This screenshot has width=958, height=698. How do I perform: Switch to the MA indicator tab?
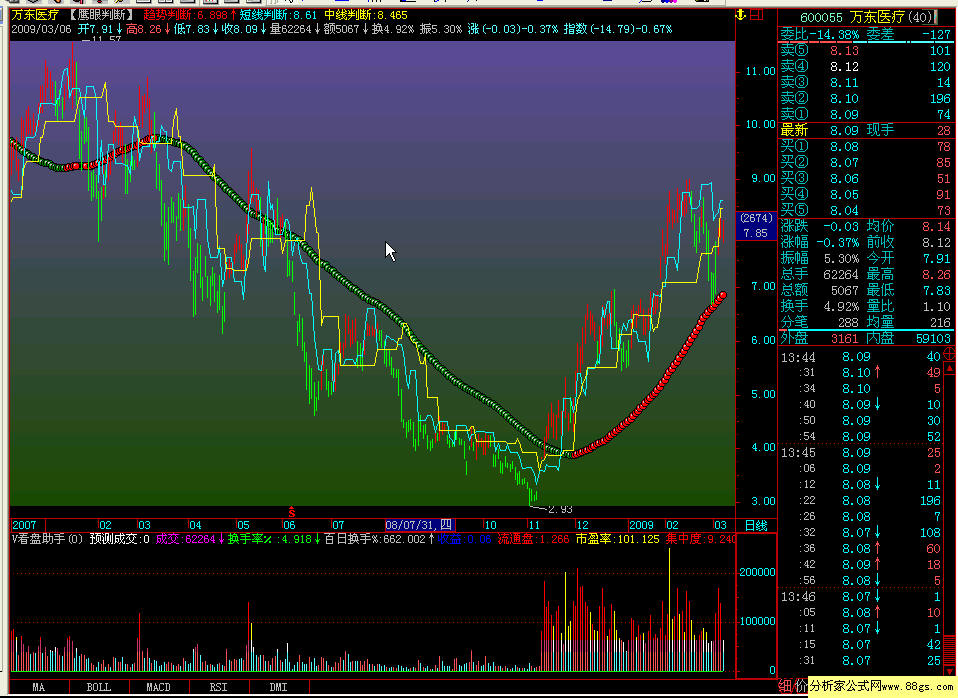pyautogui.click(x=38, y=688)
